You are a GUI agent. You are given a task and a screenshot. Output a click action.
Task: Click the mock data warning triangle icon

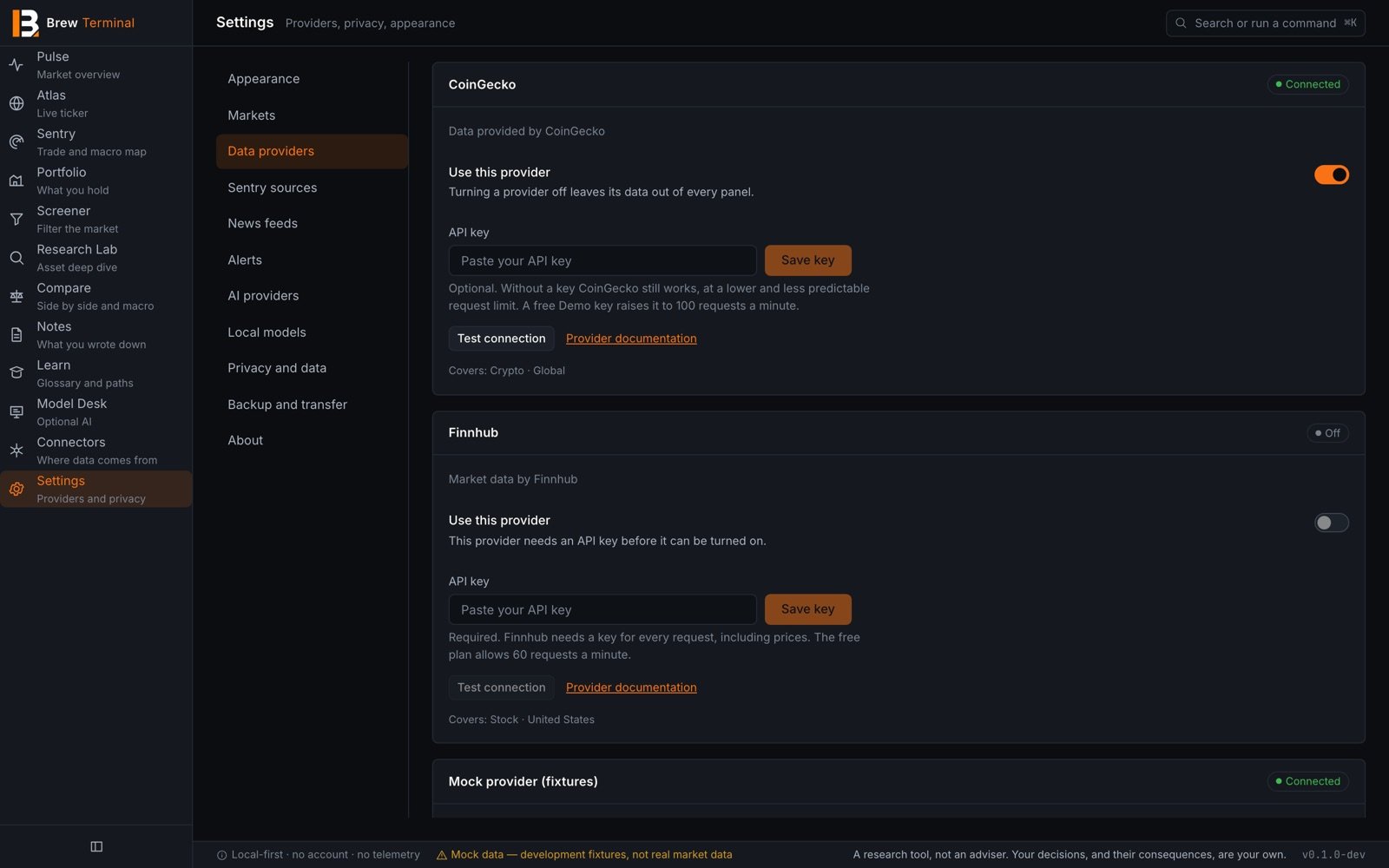(442, 855)
